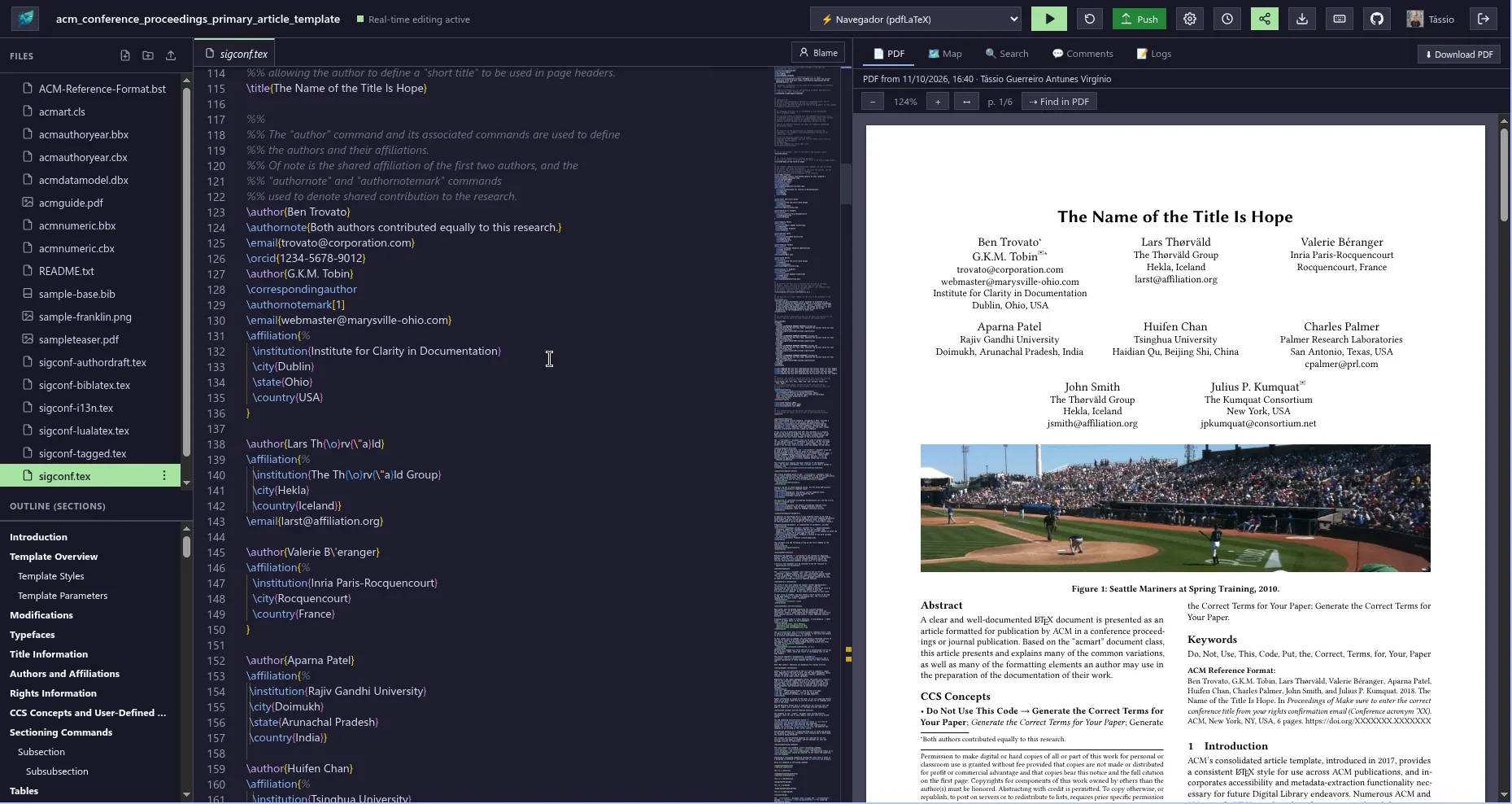Viewport: 1512px width, 804px height.
Task: Open the Comments tab
Action: (x=1083, y=54)
